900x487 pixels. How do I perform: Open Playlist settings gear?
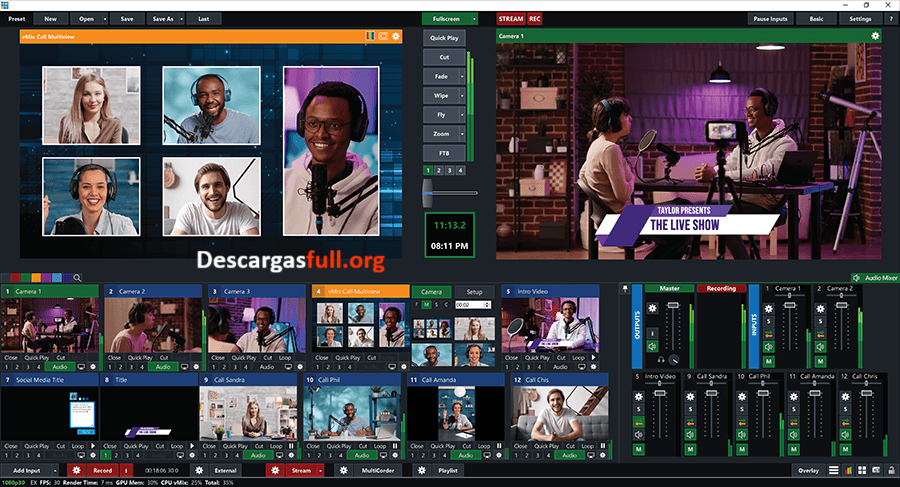(x=421, y=470)
